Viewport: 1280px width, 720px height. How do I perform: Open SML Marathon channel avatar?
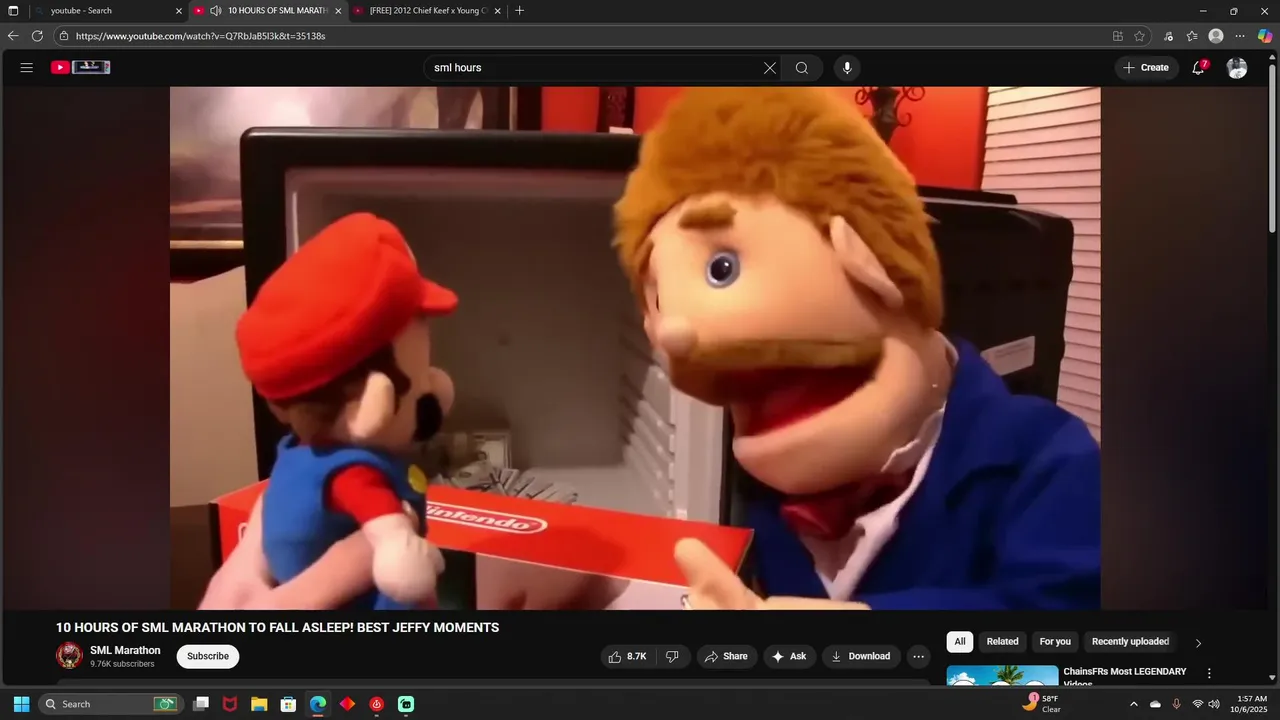click(x=69, y=656)
